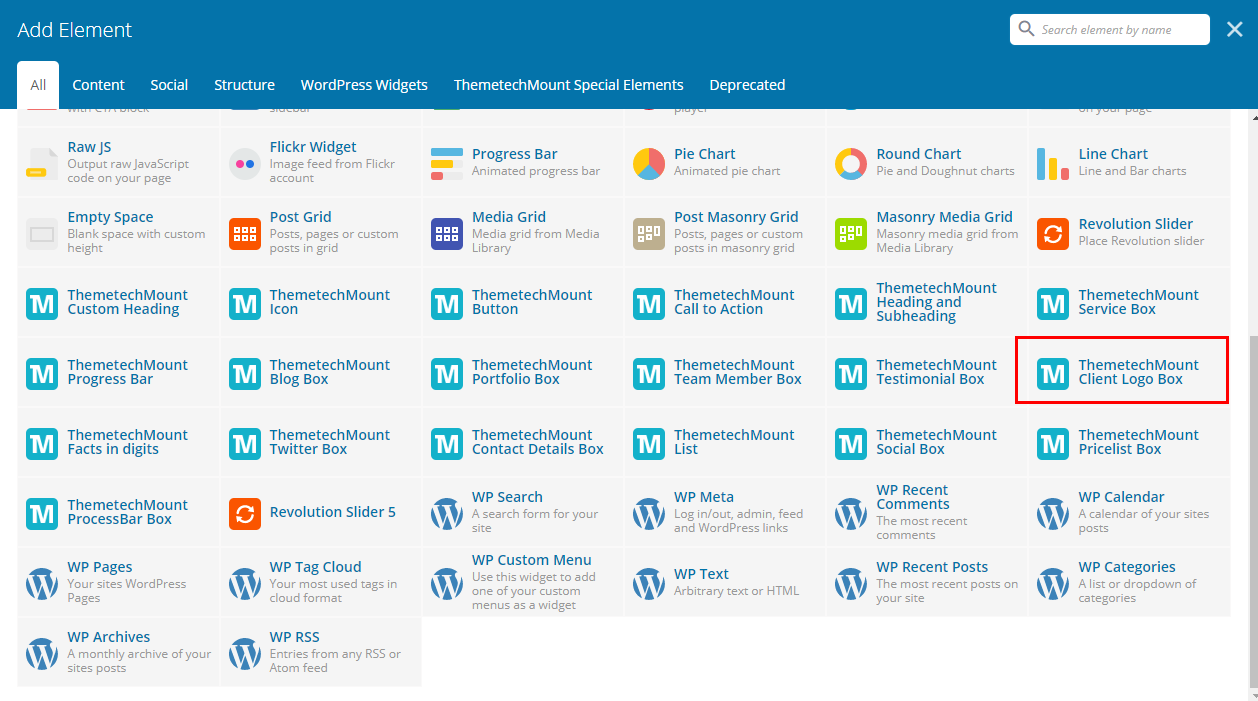Open the Deprecated tab
Image resolution: width=1258 pixels, height=701 pixels.
(747, 85)
